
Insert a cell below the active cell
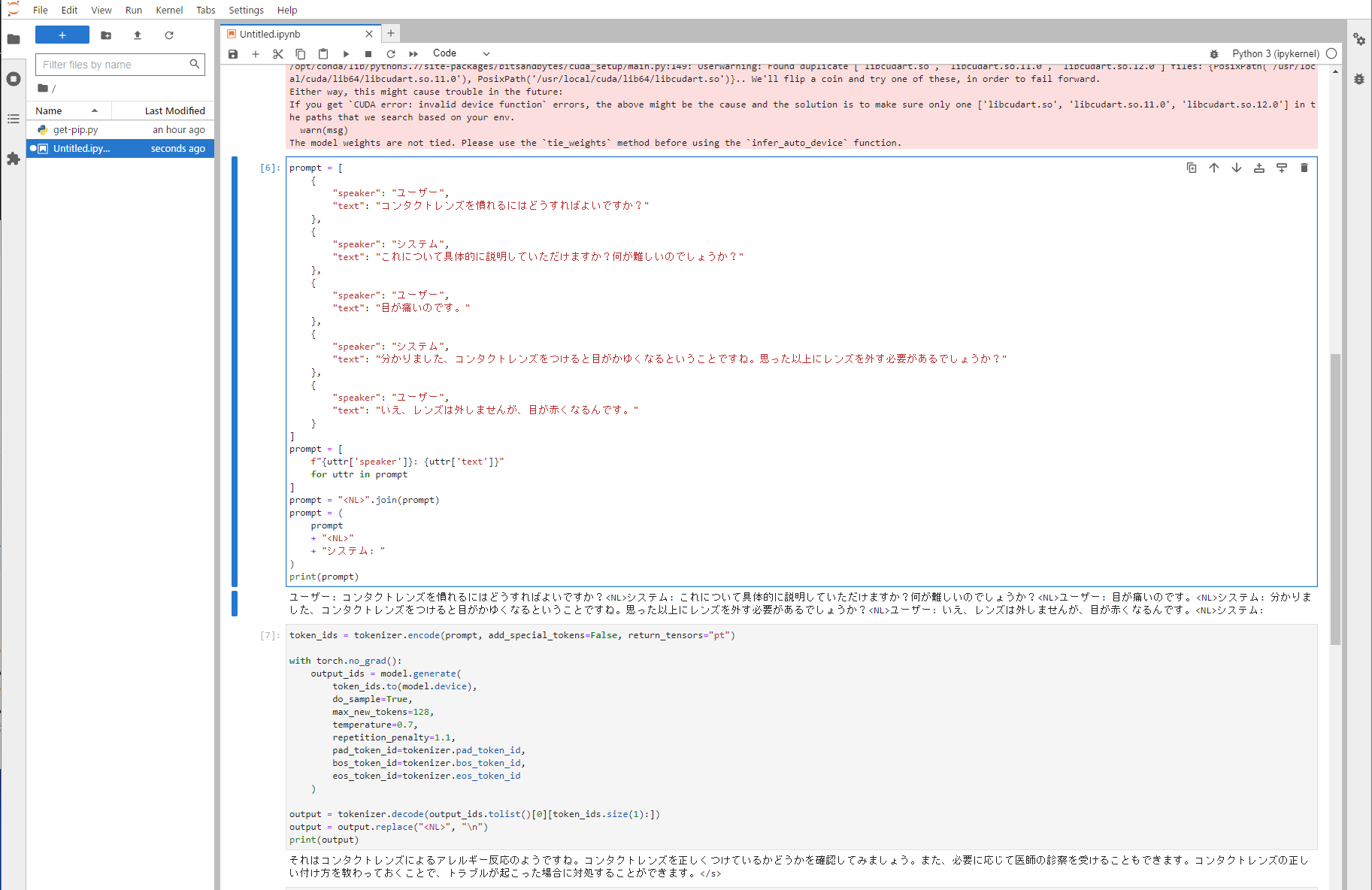click(x=1282, y=168)
